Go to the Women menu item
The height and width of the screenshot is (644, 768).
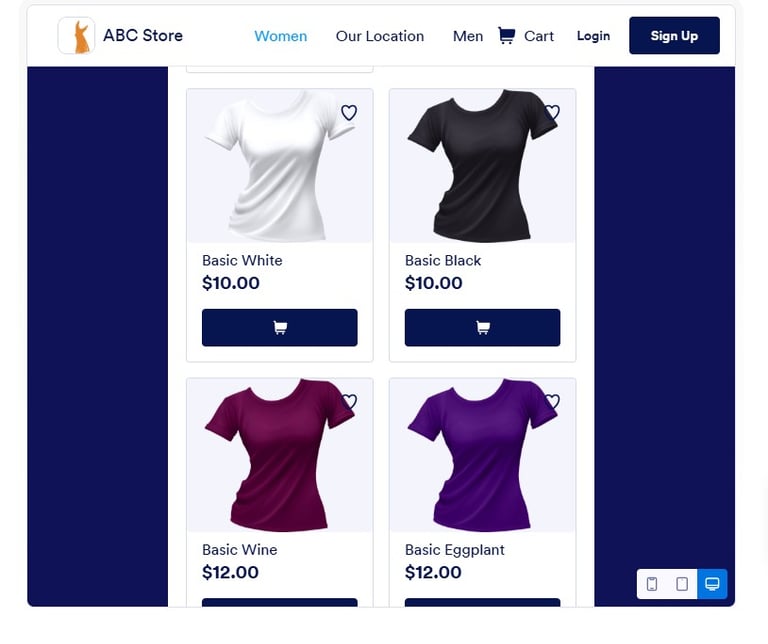pyautogui.click(x=281, y=36)
